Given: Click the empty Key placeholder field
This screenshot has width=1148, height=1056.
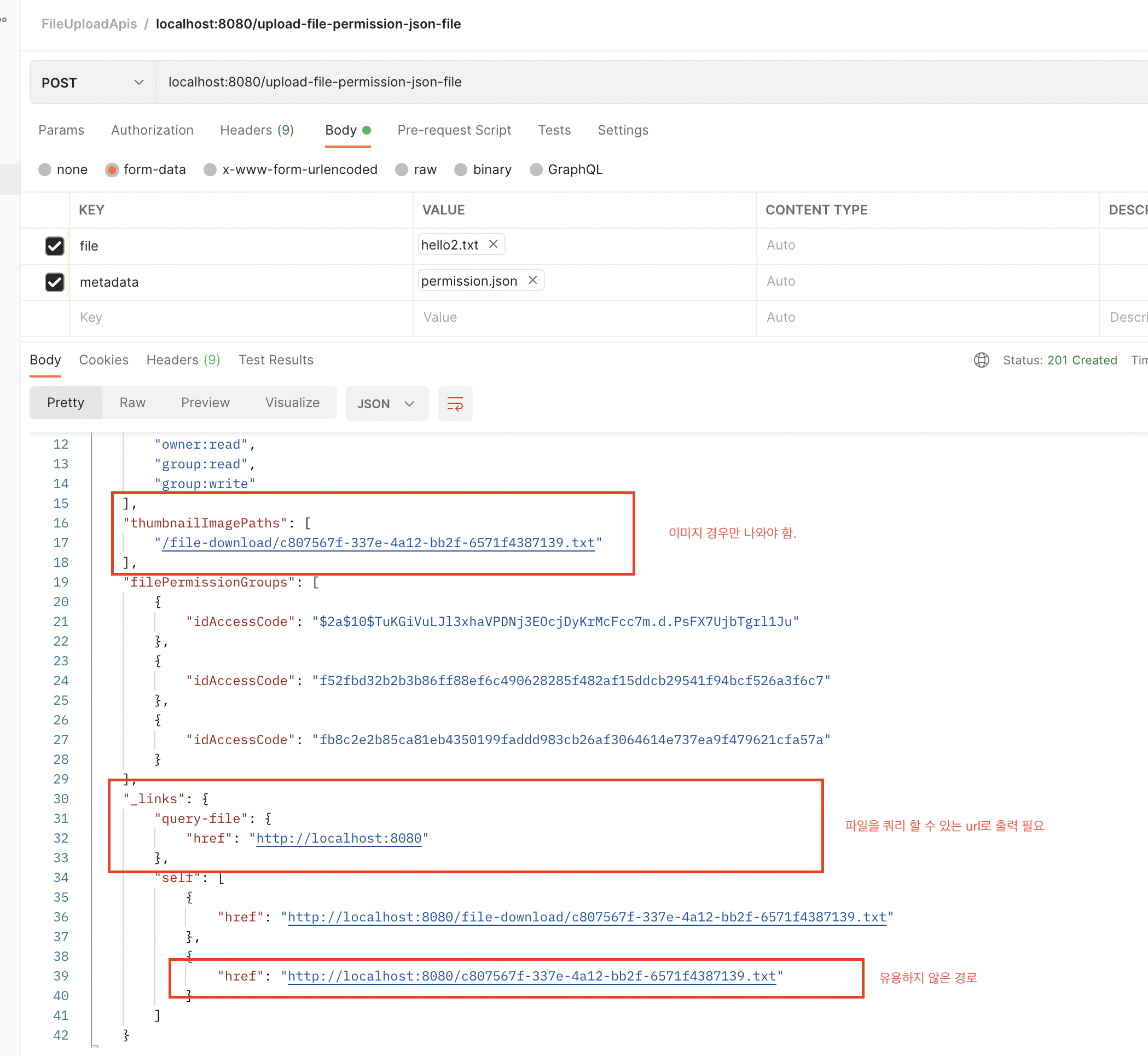Looking at the screenshot, I should pos(241,318).
